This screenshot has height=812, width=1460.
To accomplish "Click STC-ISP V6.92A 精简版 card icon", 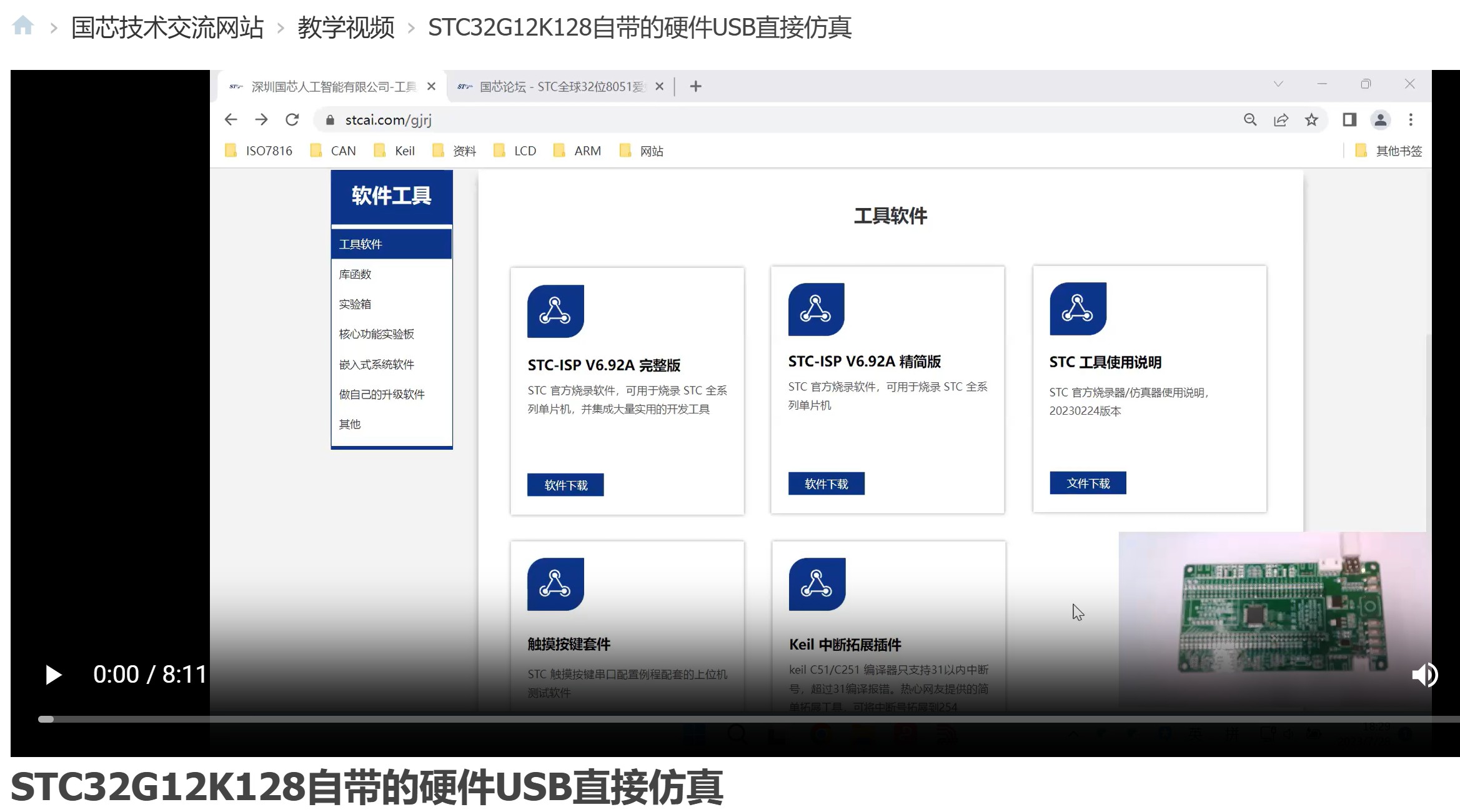I will pyautogui.click(x=816, y=309).
